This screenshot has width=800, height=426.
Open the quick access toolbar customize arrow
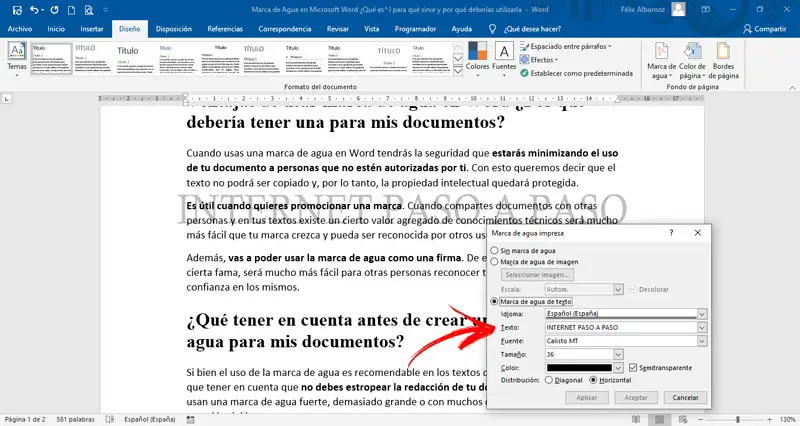106,10
